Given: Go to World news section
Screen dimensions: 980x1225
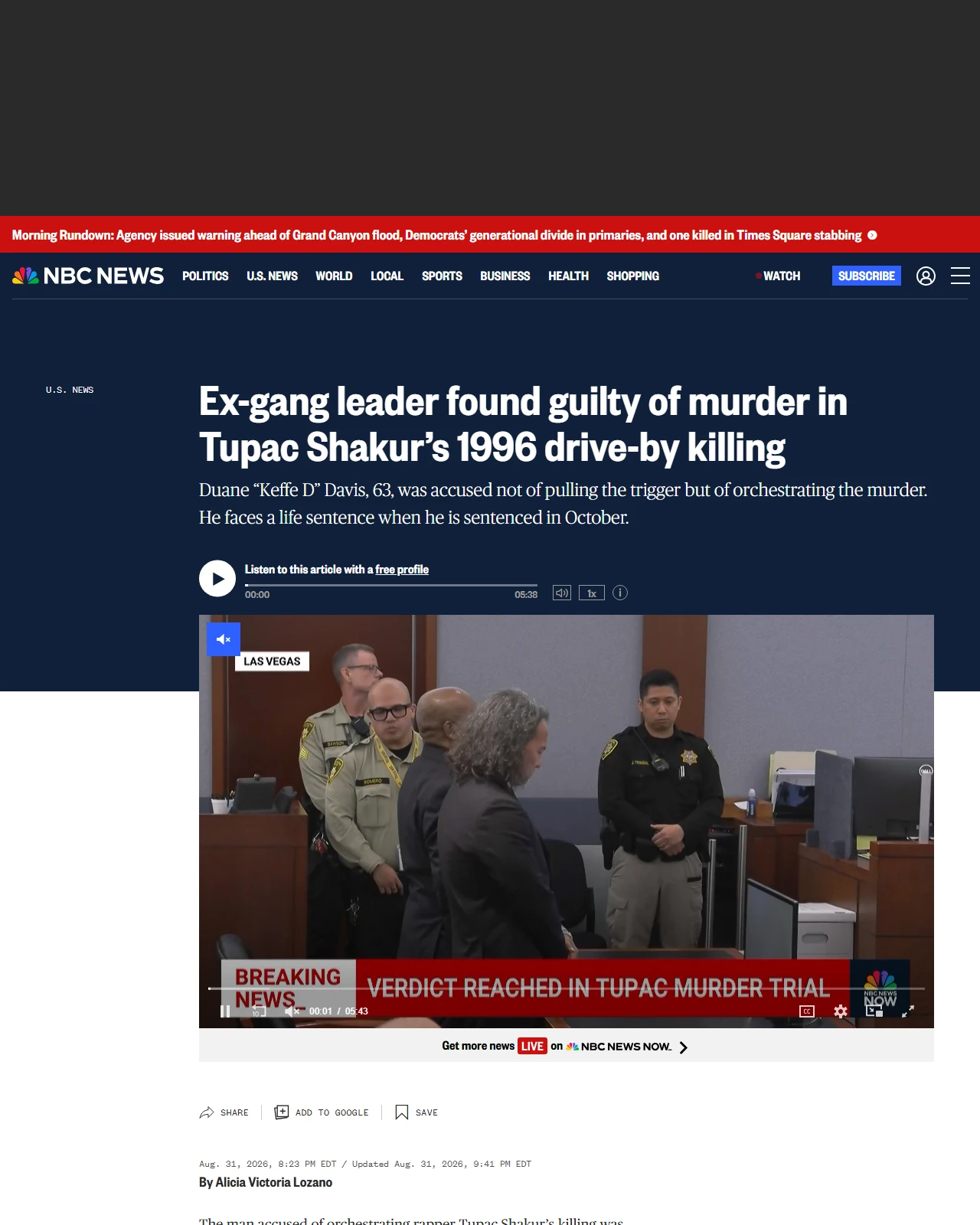Looking at the screenshot, I should click(x=334, y=276).
